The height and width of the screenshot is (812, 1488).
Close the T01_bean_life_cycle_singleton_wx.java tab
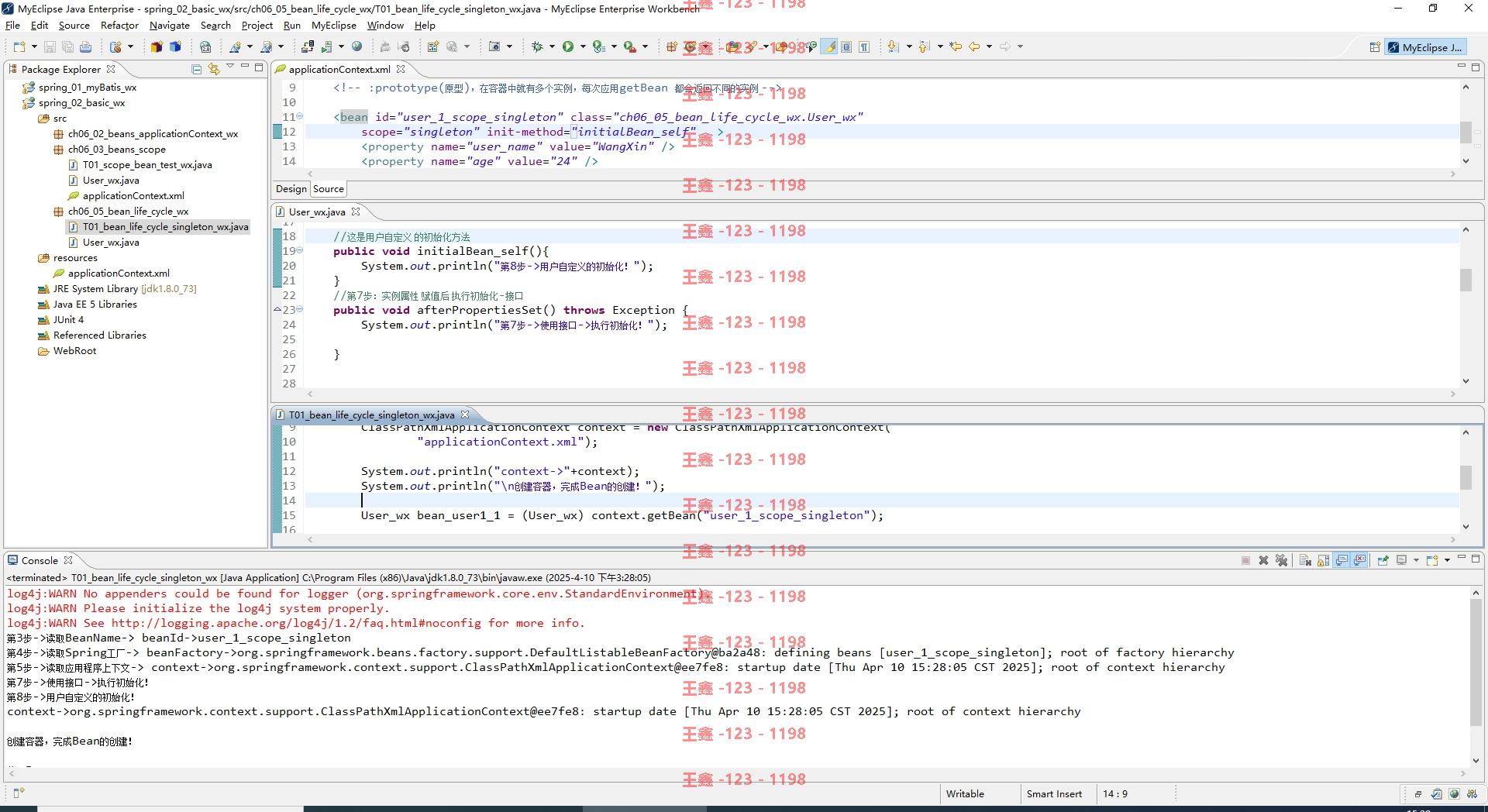pos(465,415)
